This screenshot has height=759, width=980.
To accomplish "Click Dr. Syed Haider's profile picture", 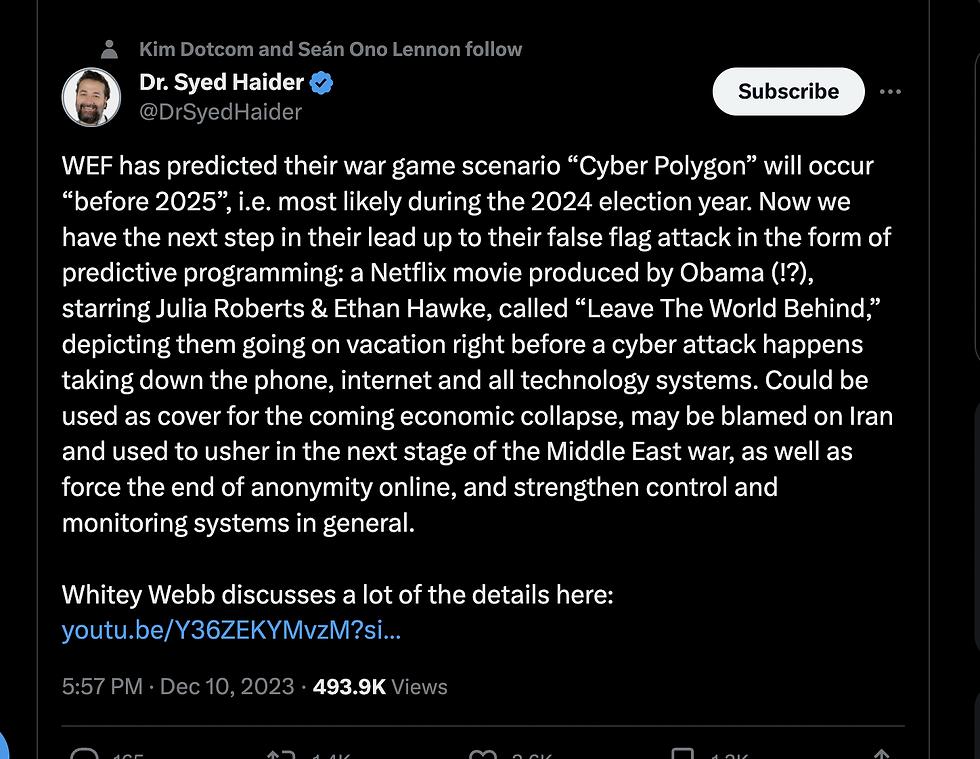I will 91,97.
